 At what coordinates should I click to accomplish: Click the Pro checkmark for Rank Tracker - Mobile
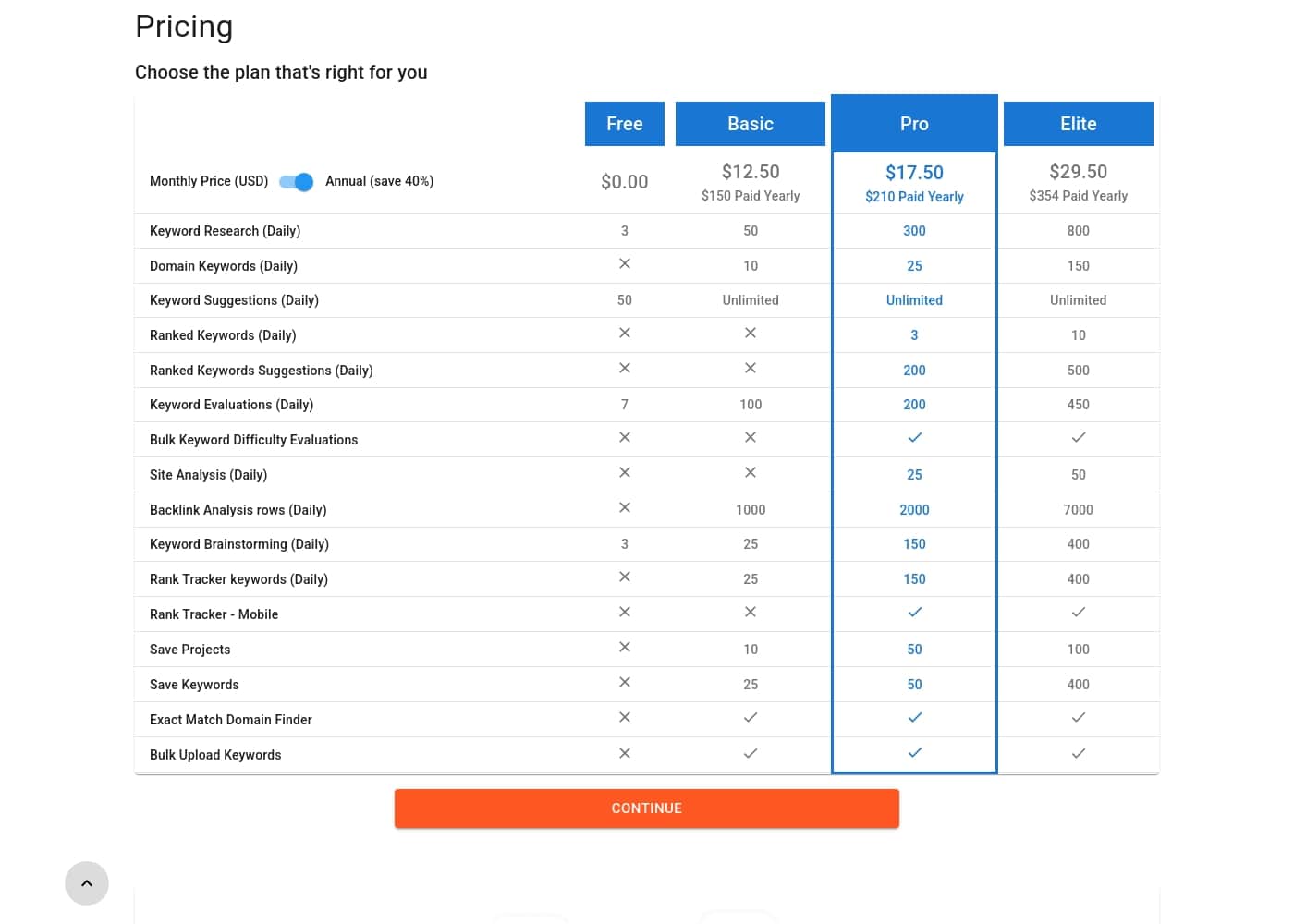(915, 613)
